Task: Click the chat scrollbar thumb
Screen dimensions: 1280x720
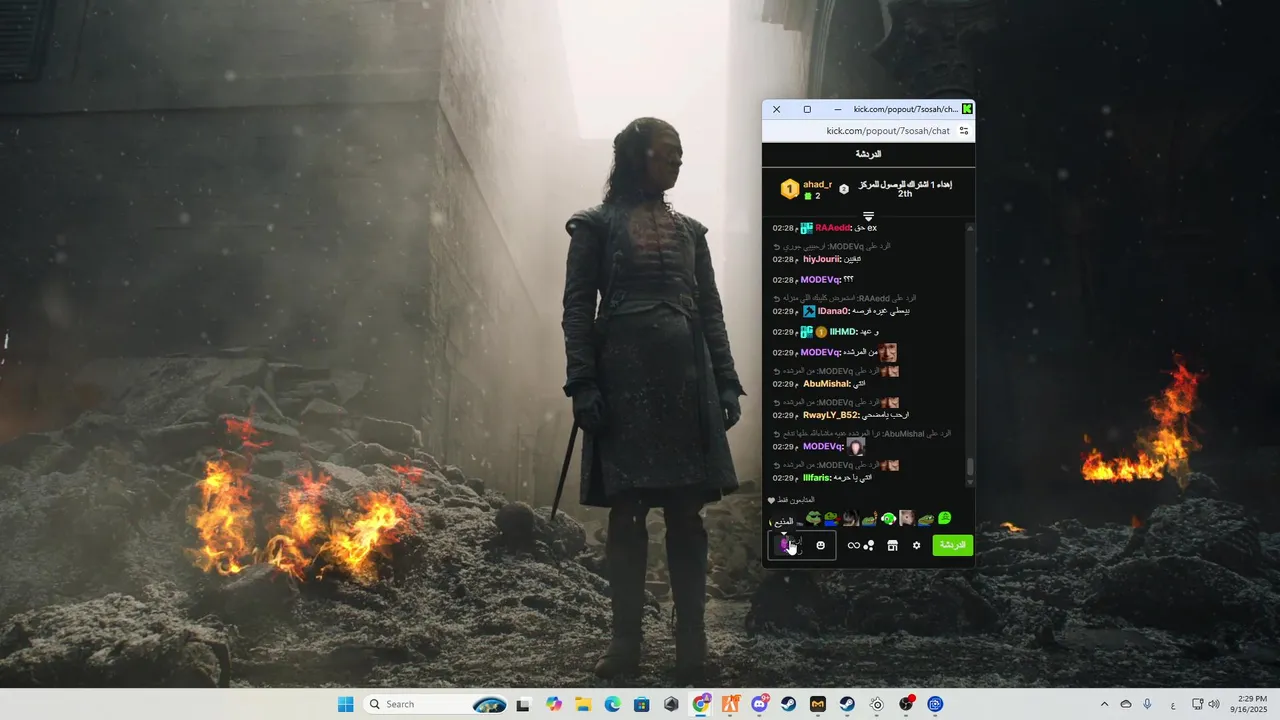Action: click(x=969, y=466)
